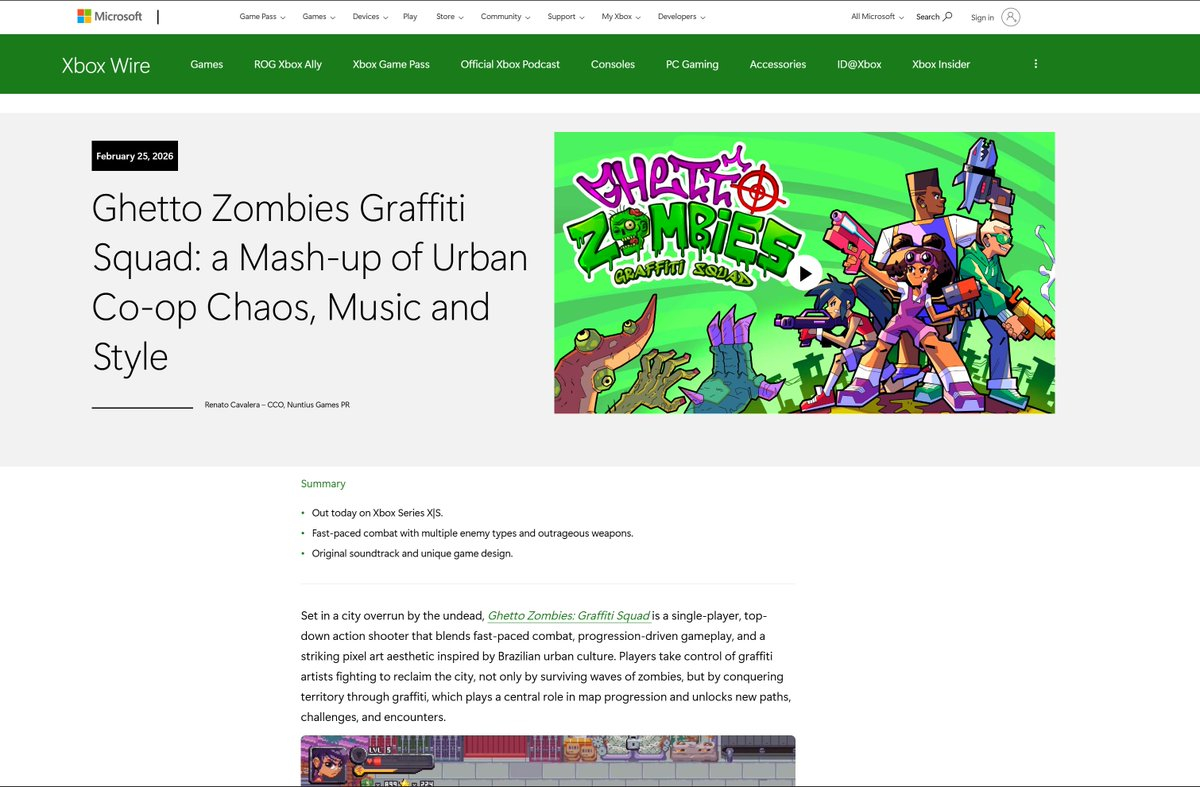Go to the ROG Xbox Ally section
The image size is (1200, 787).
pyautogui.click(x=288, y=64)
